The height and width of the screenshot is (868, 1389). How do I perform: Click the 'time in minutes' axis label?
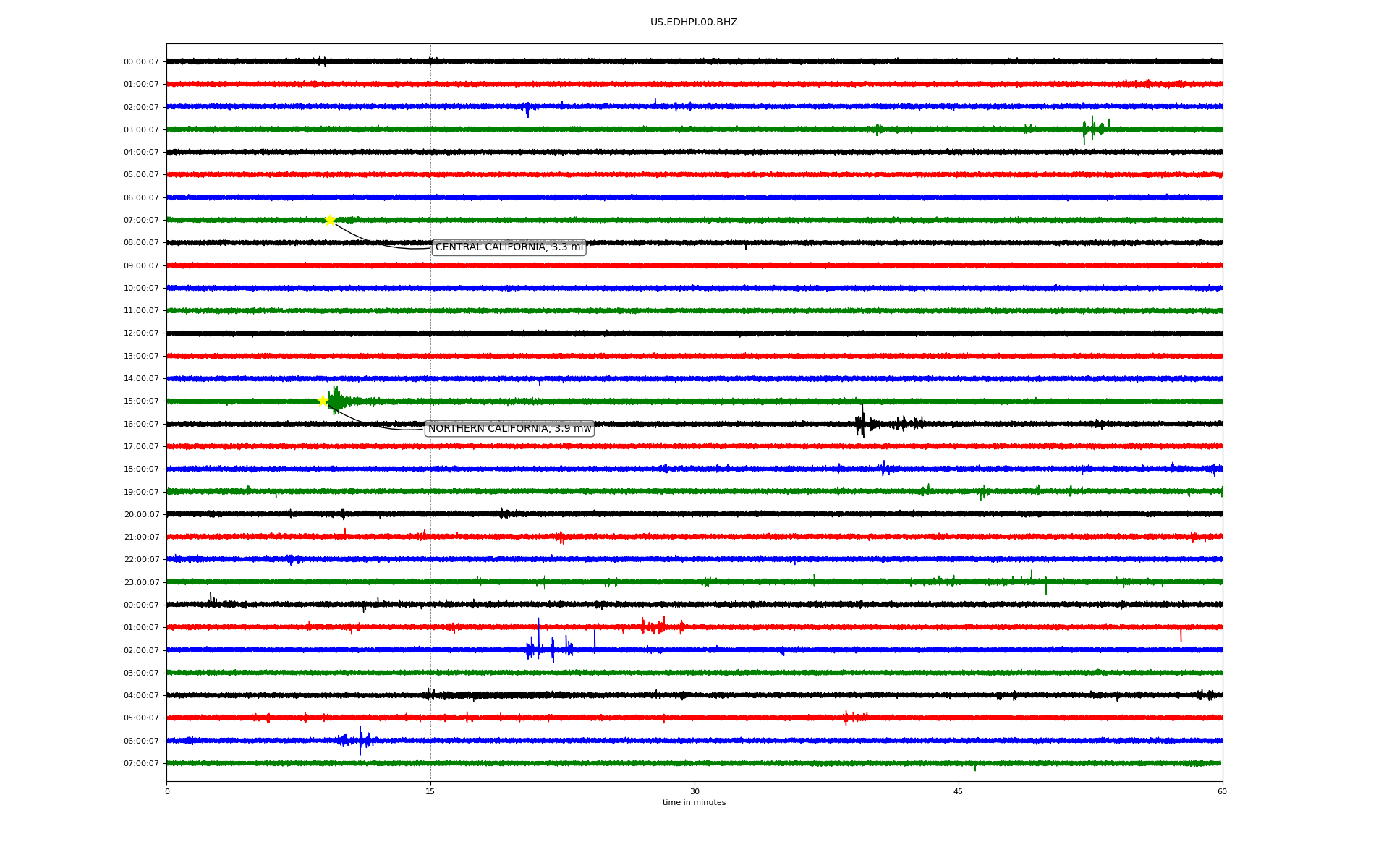(693, 803)
